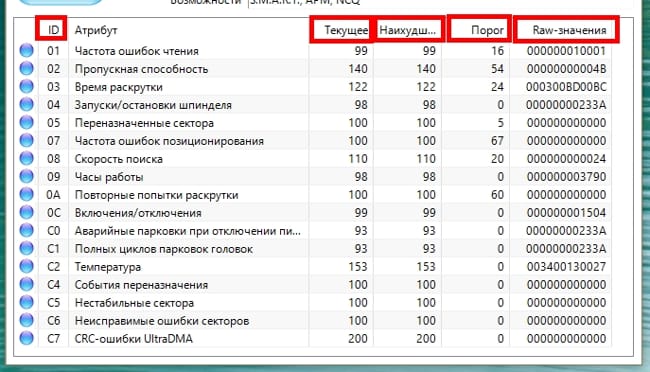This screenshot has height=372, width=650.
Task: Click Аварийные парковки при отключении attribute name
Action: pos(187,231)
